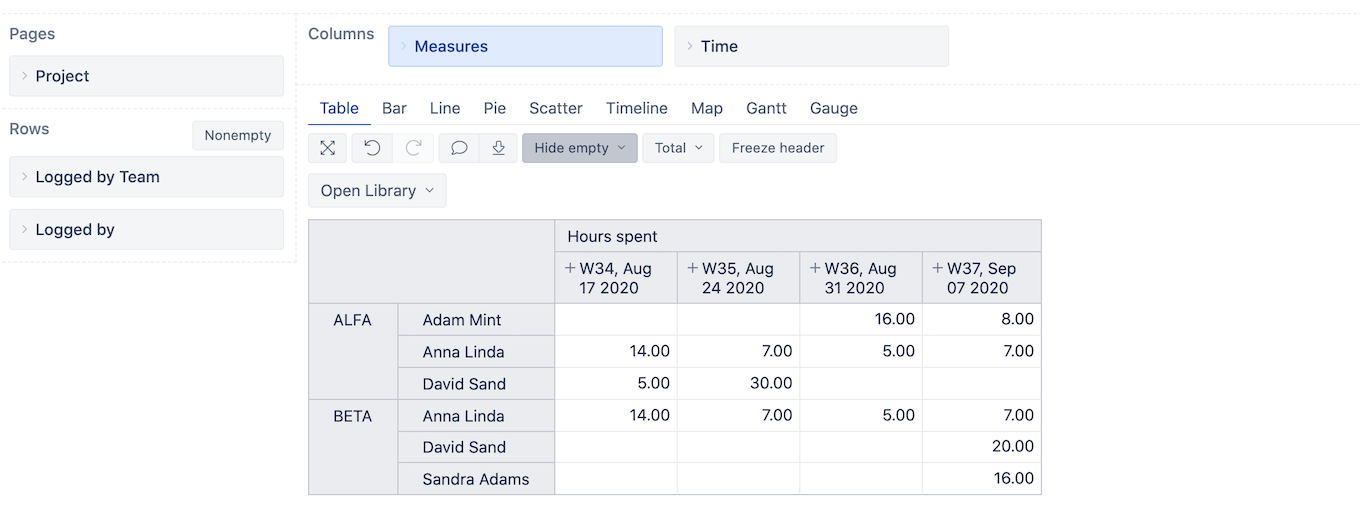Screen dimensions: 1360x522
Task: Toggle the Hide empty button
Action: (x=580, y=148)
